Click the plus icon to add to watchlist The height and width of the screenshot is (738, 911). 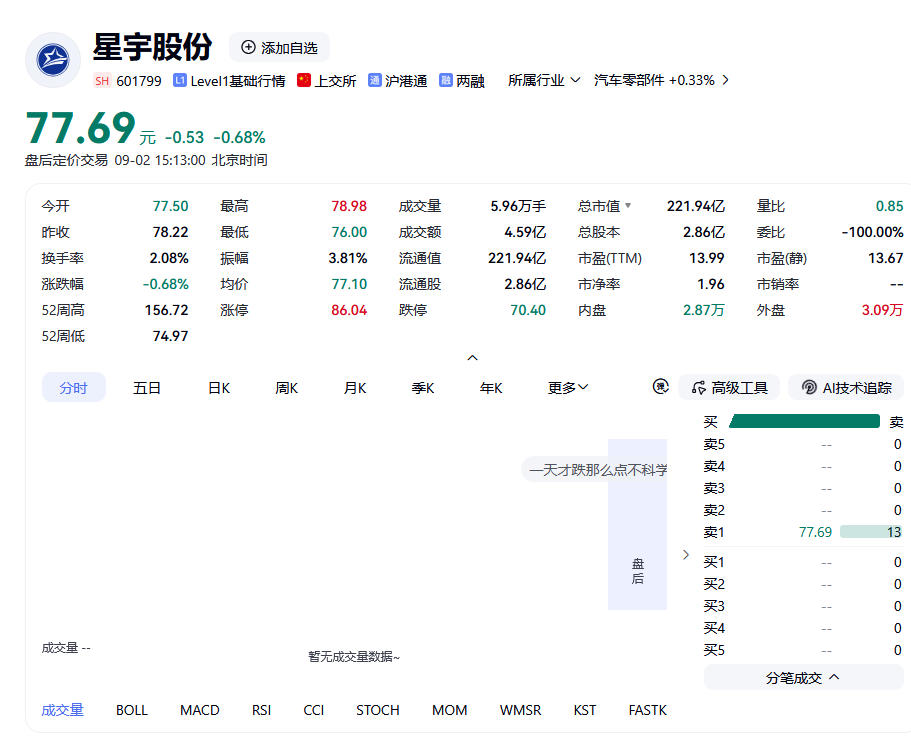click(248, 48)
